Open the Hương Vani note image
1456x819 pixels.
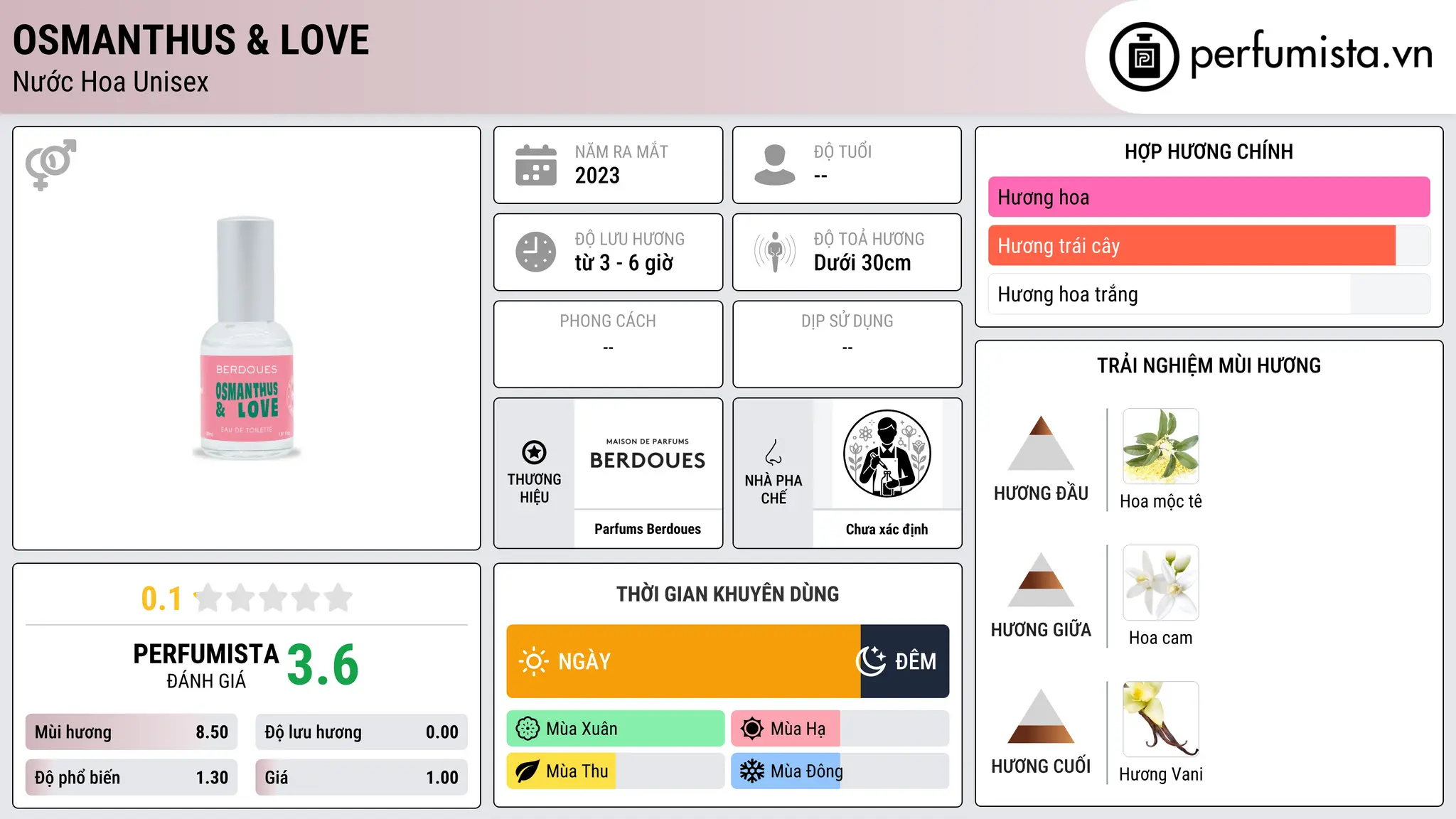click(1161, 719)
